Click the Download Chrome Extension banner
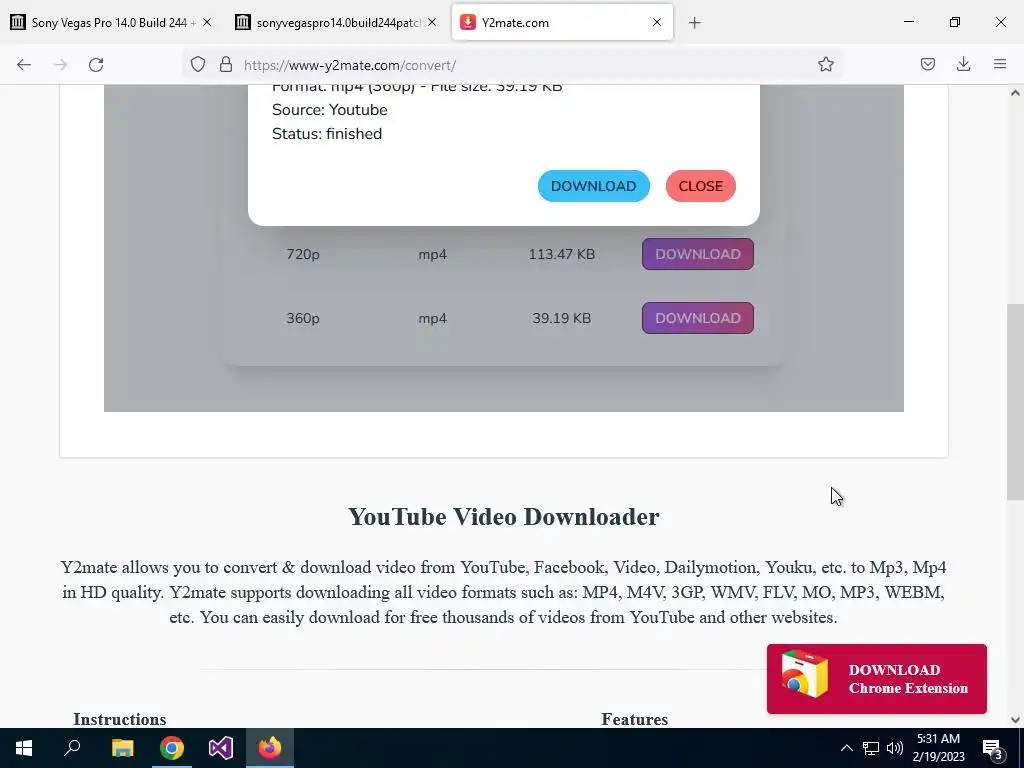 (876, 679)
